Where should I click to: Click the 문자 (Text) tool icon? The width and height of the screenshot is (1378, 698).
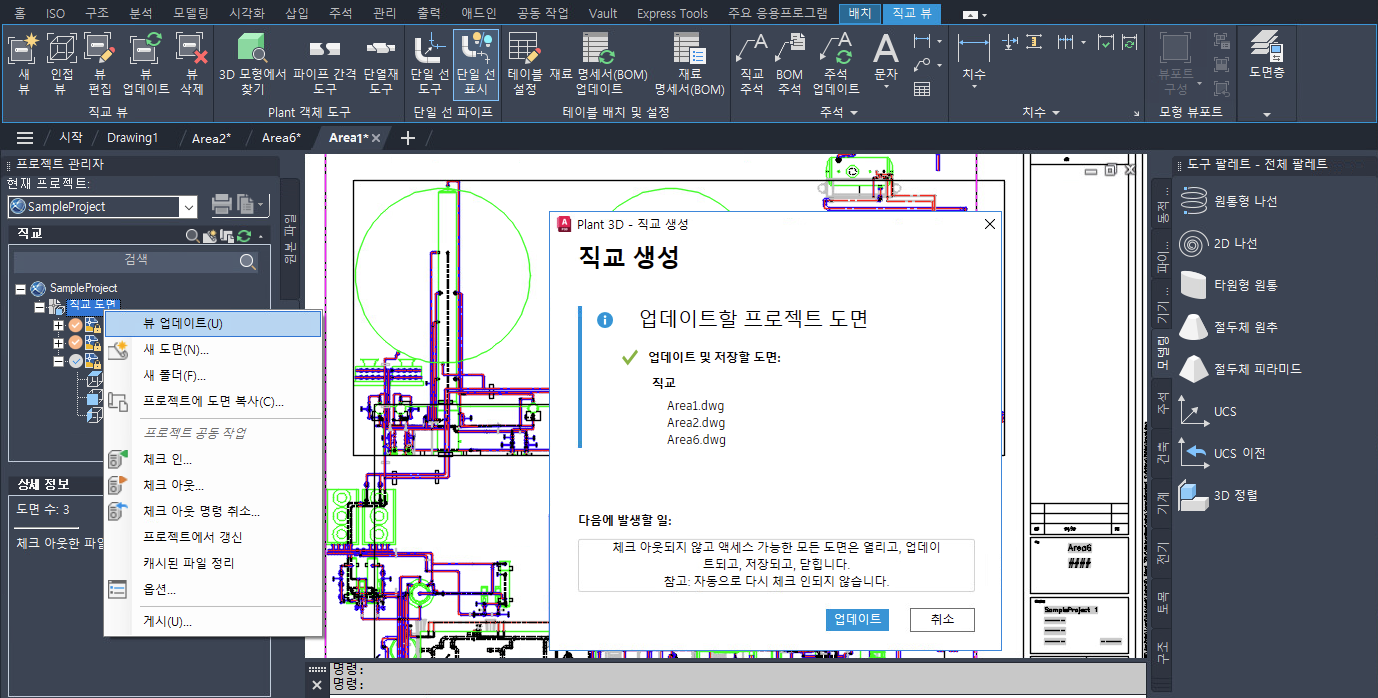click(x=886, y=48)
